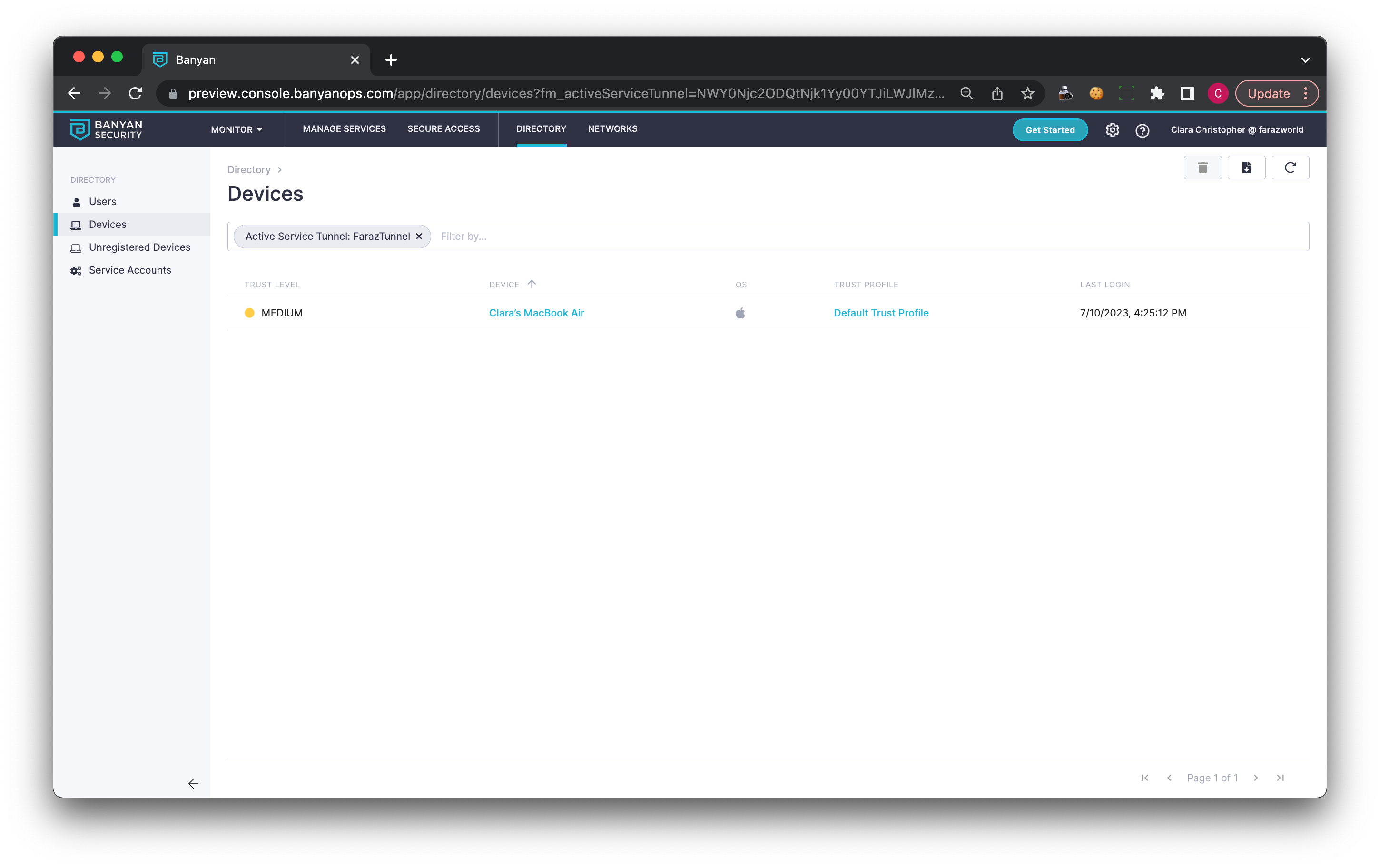Click browser extensions puzzle icon
This screenshot has height=868, width=1380.
1156,93
